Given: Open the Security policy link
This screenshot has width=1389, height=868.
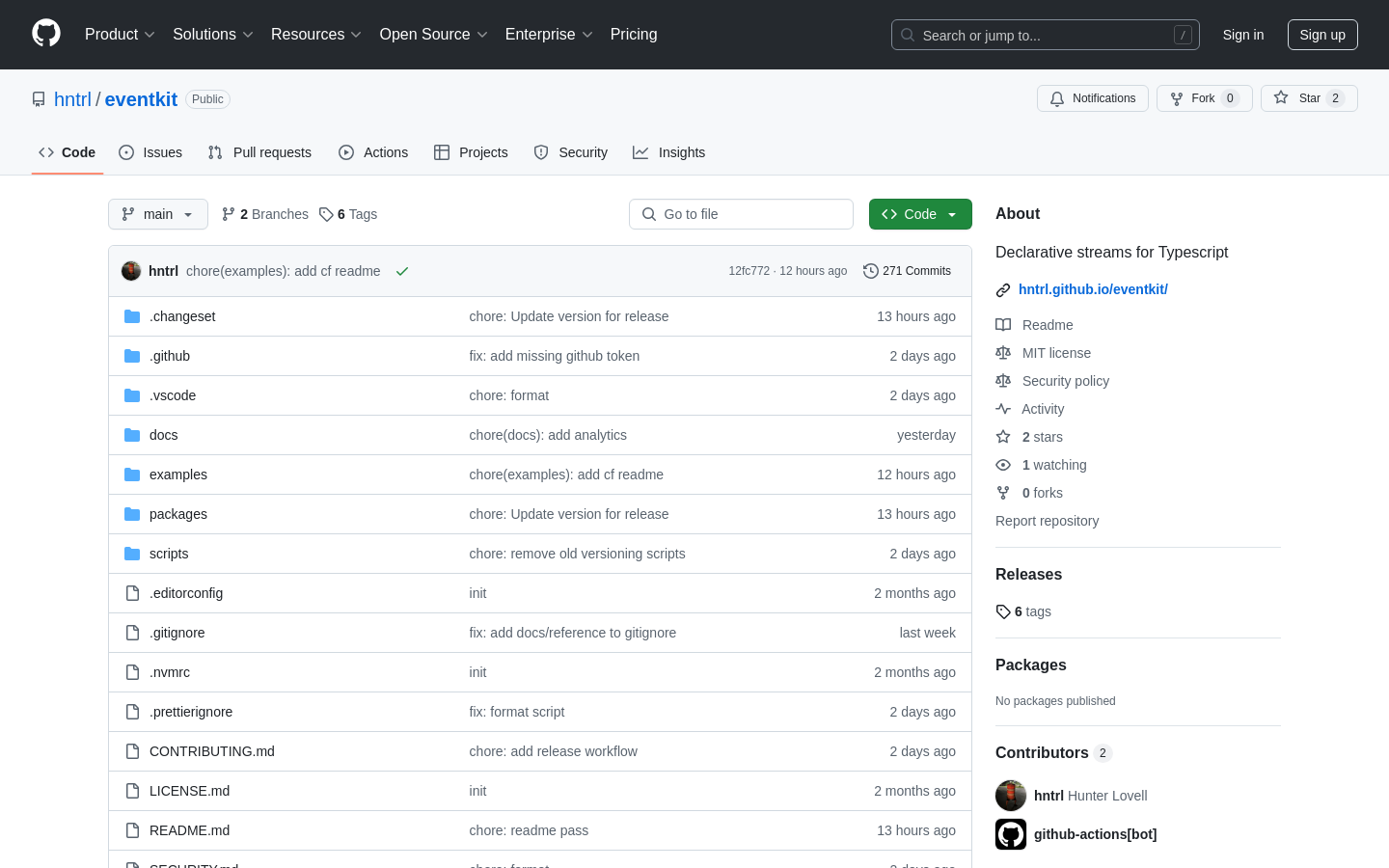Looking at the screenshot, I should [1066, 381].
